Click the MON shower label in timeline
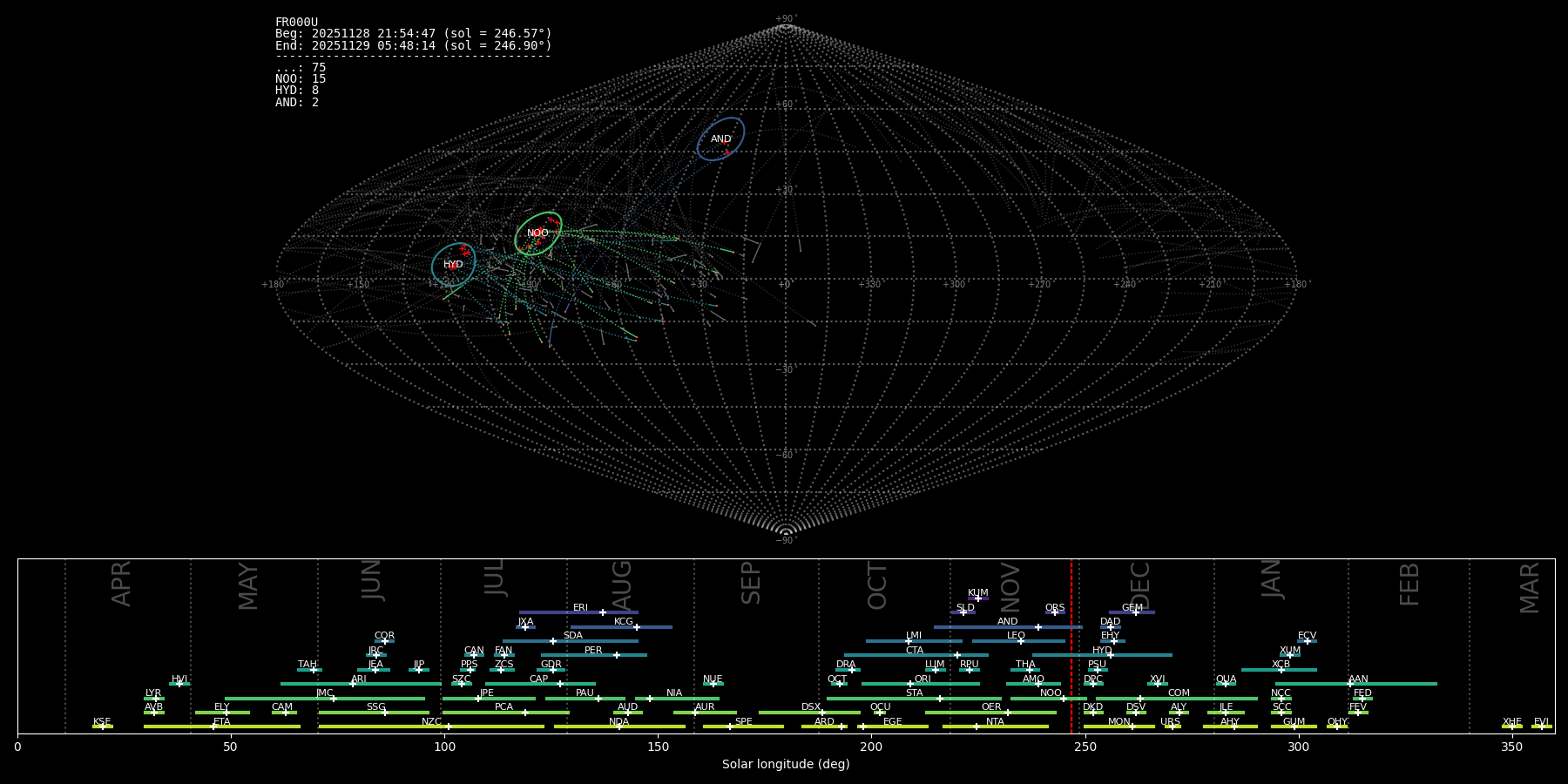 [x=1119, y=722]
